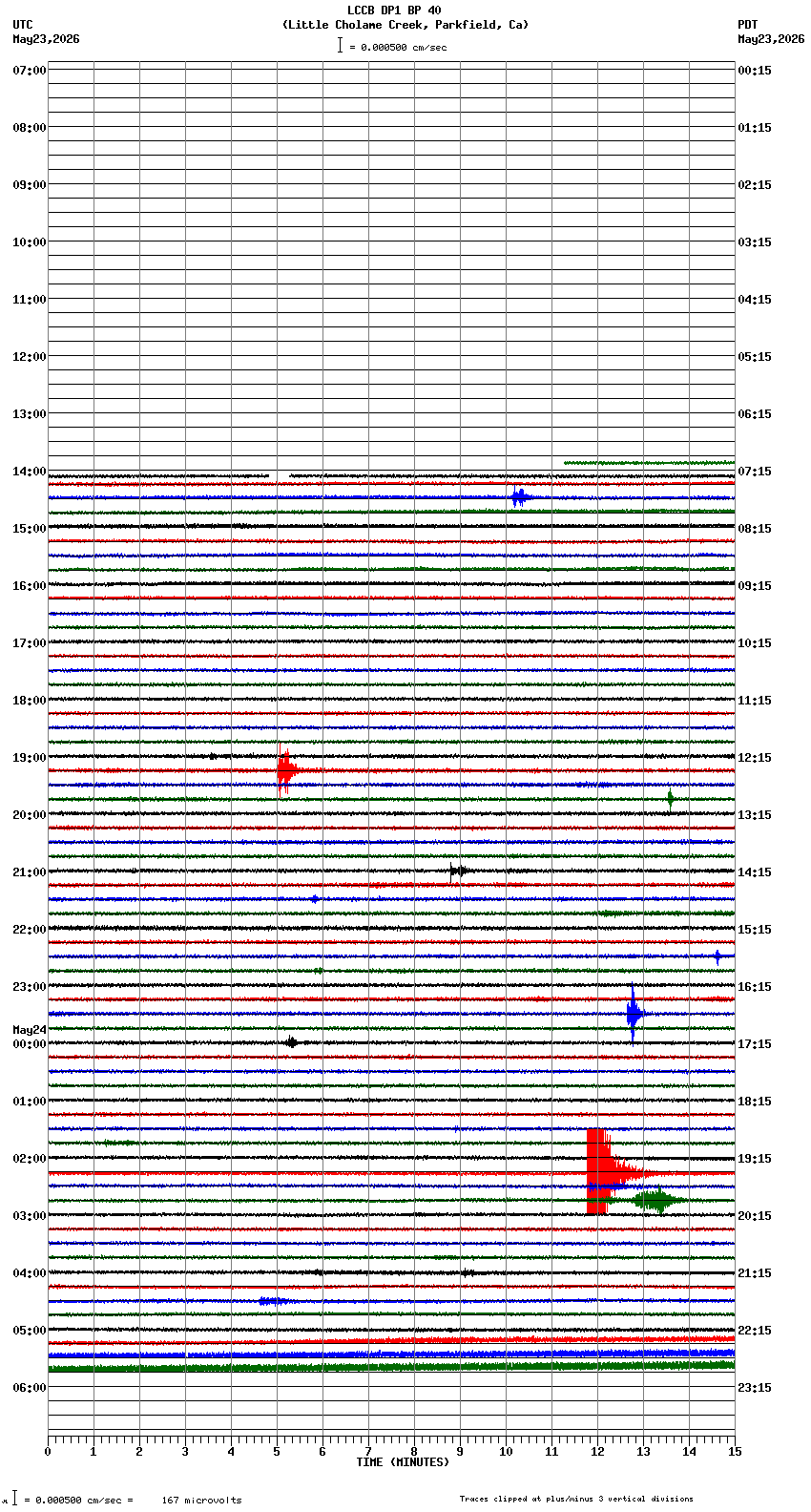Click the red event burst in the 19:00 hour
Image resolution: width=811 pixels, height=1512 pixels.
coord(286,771)
